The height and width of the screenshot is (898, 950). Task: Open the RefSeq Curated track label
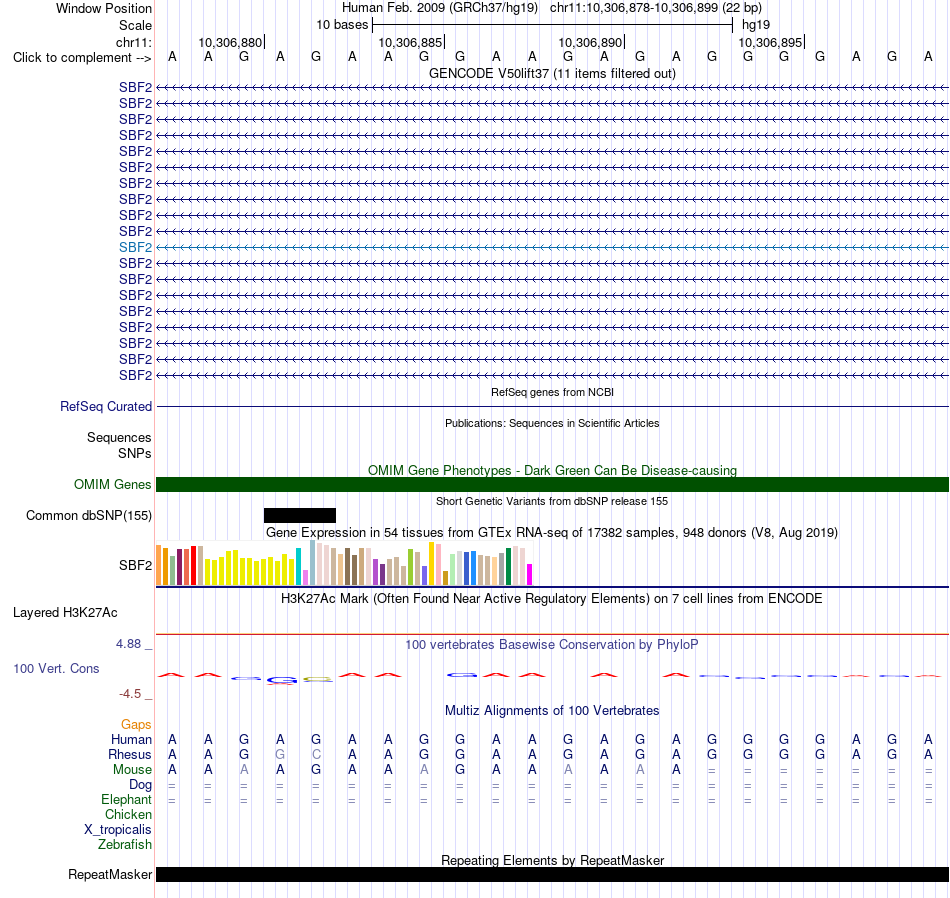coord(106,407)
